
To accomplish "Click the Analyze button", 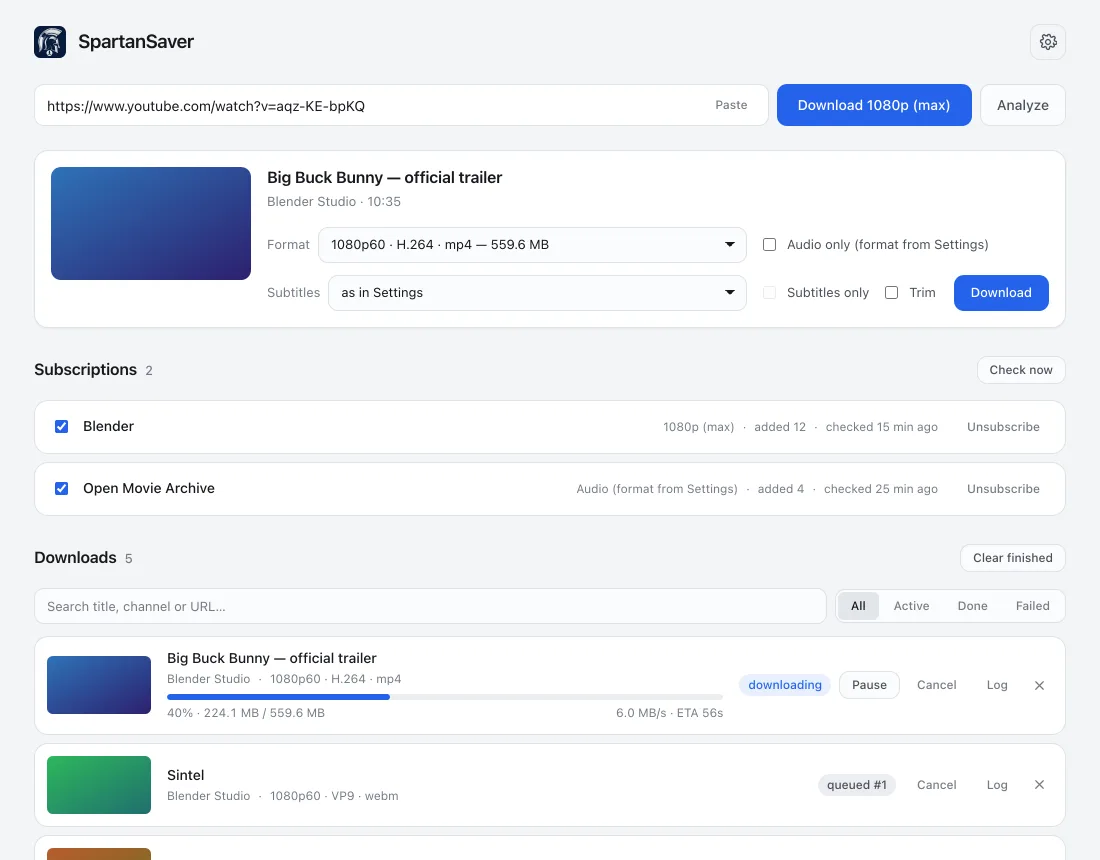I will click(x=1023, y=105).
